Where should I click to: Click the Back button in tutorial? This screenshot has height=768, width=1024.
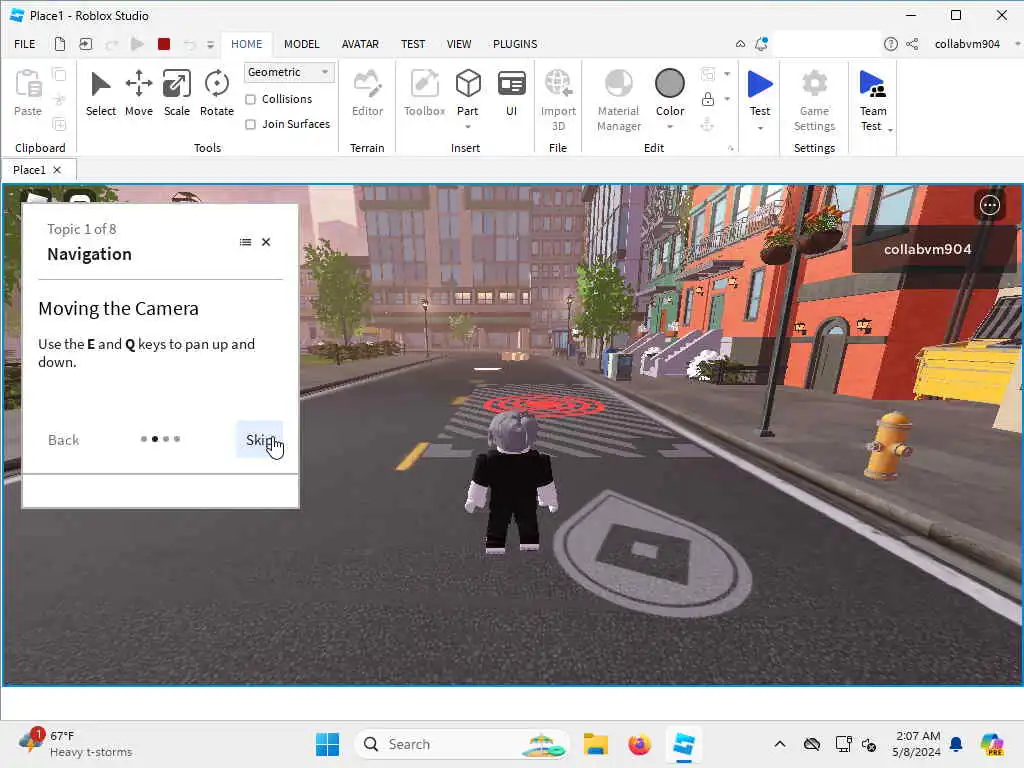[x=63, y=440]
